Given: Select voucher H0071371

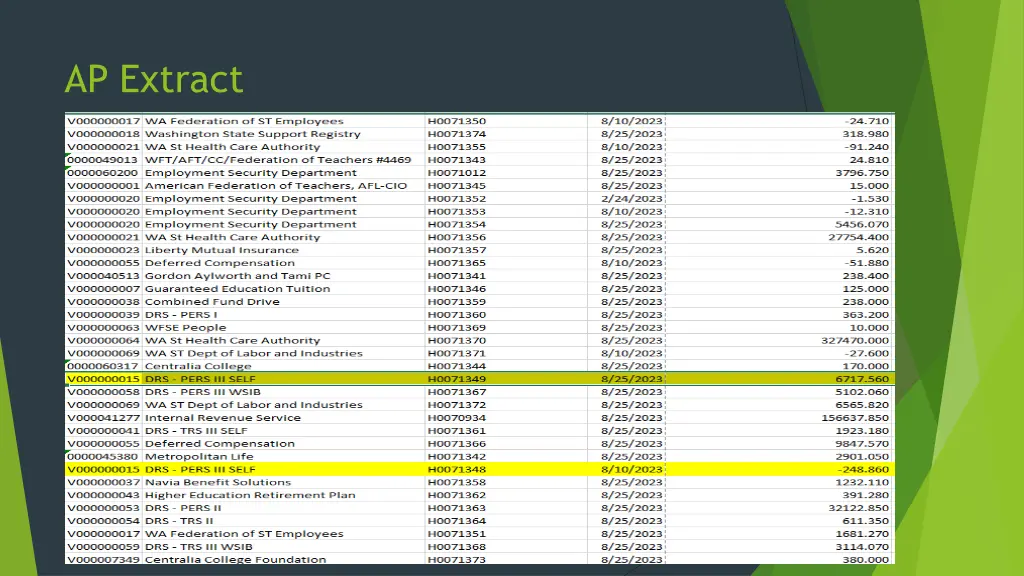Looking at the screenshot, I should (456, 353).
